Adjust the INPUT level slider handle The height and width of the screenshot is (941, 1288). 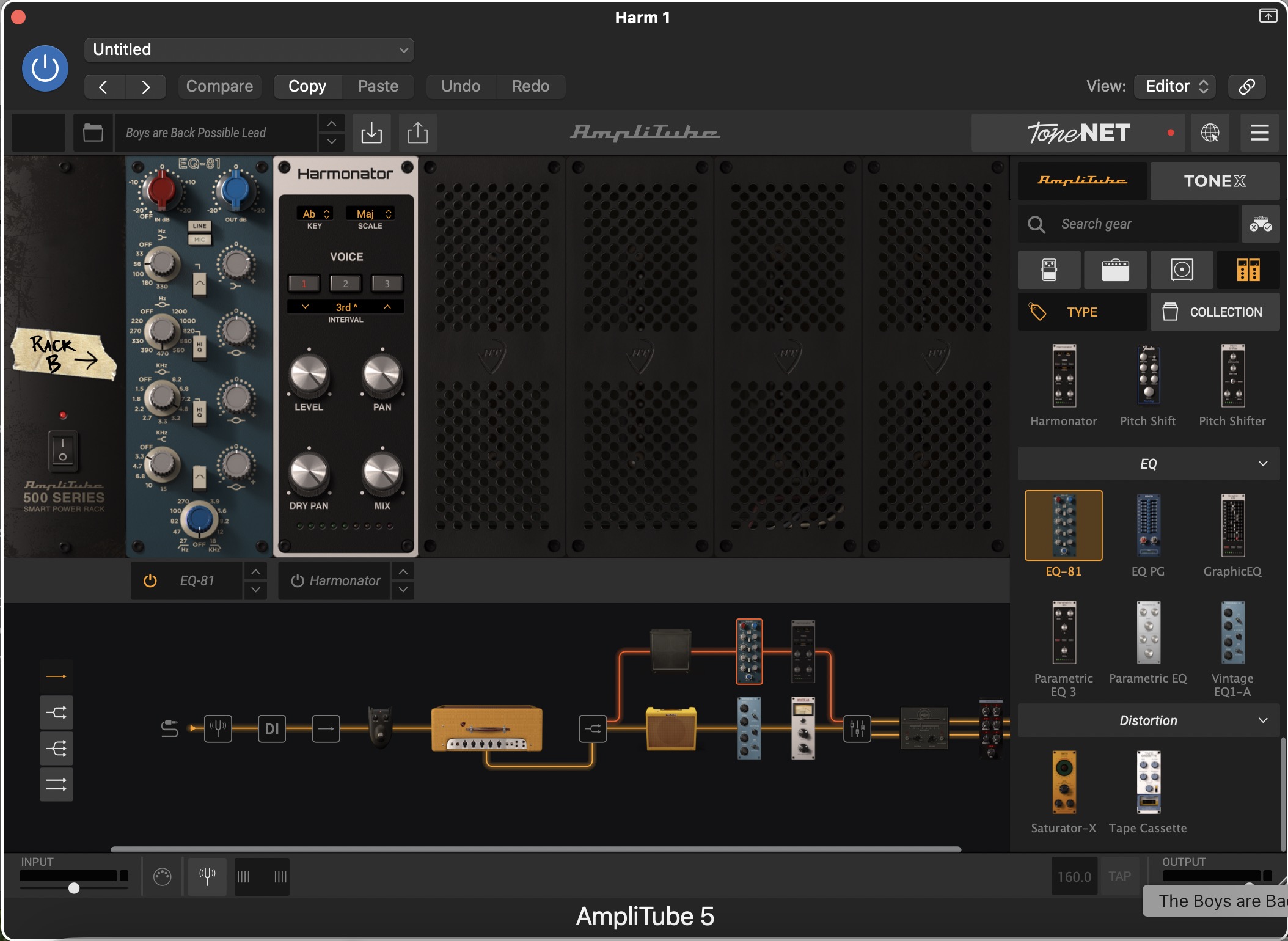pos(74,888)
